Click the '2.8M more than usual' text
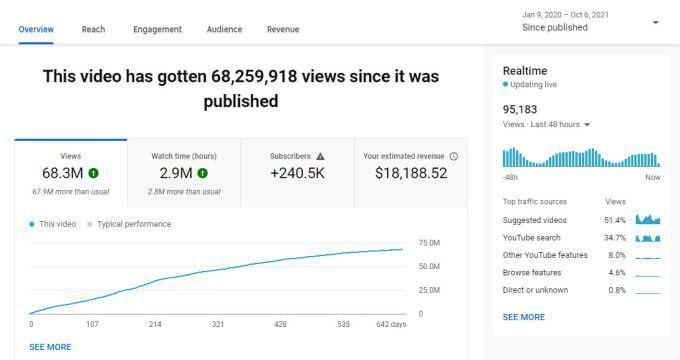 pyautogui.click(x=184, y=191)
